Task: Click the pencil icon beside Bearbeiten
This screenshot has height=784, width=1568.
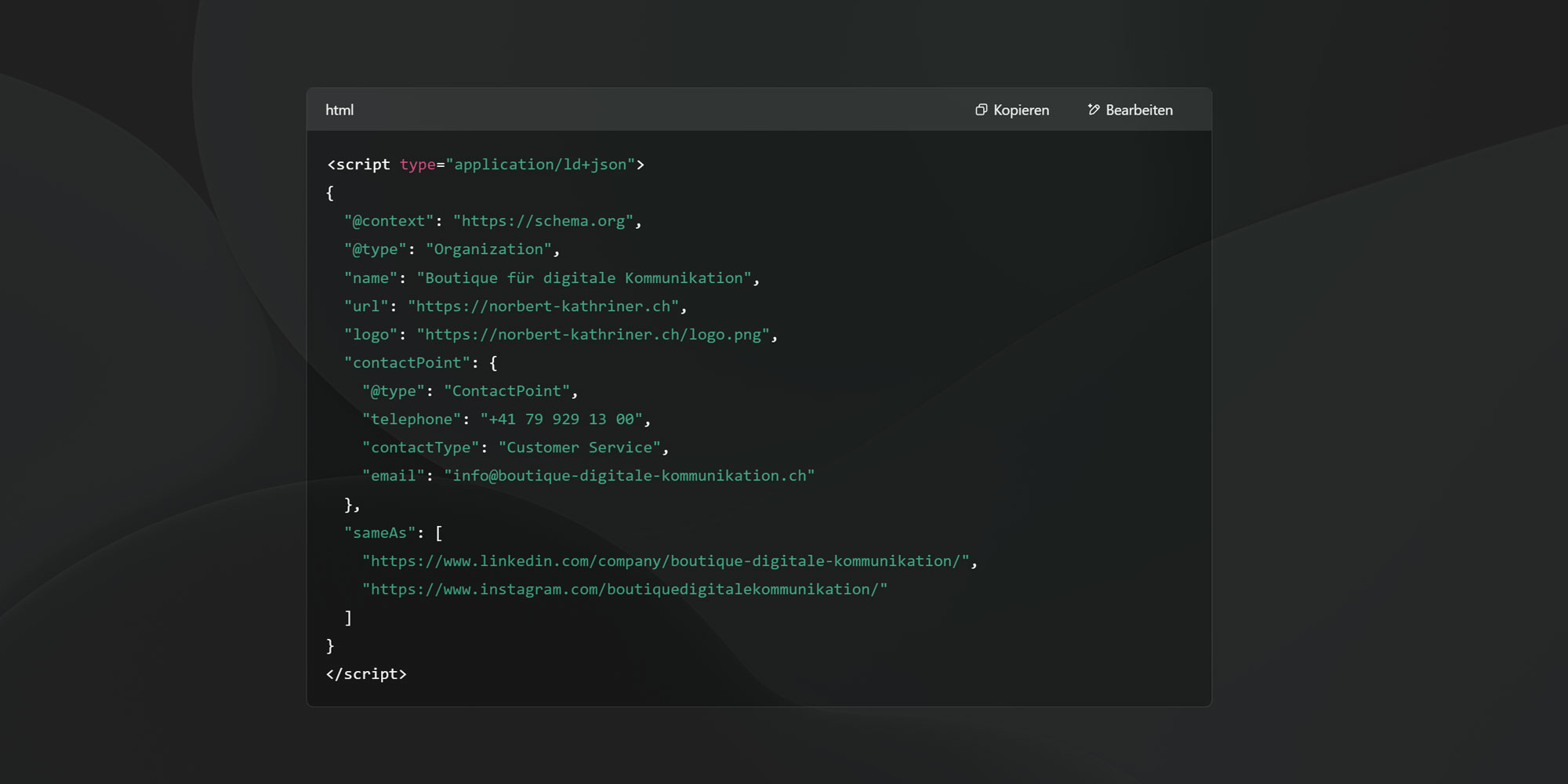Action: click(1093, 110)
